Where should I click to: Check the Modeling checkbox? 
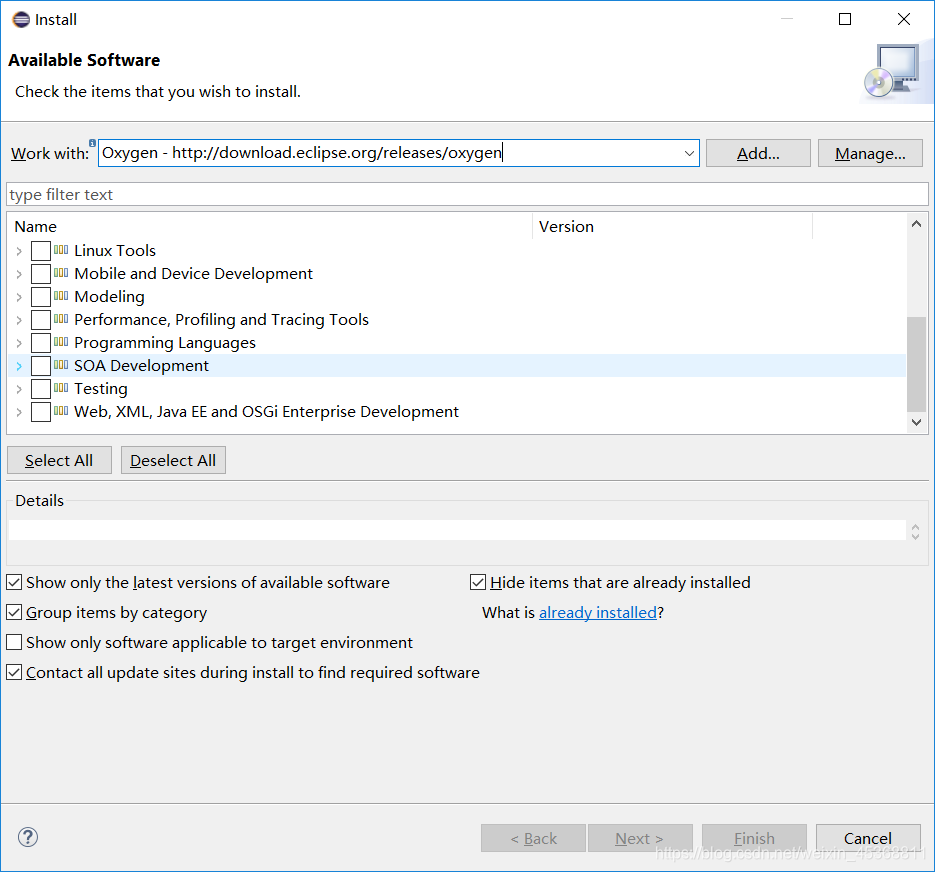coord(41,296)
